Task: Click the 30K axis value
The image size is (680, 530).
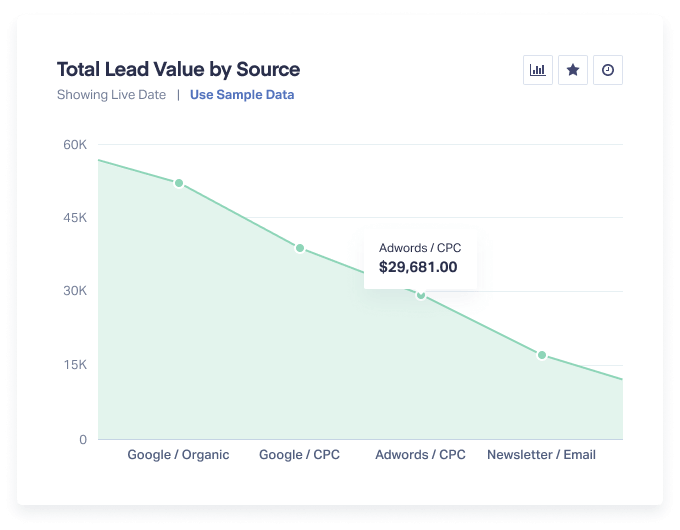Action: (75, 291)
